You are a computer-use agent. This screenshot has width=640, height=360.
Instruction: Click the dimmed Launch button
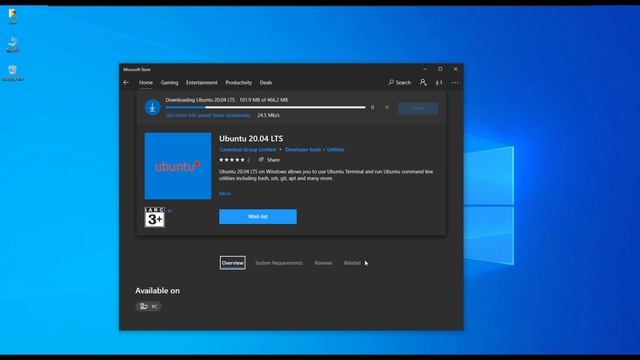coord(418,108)
